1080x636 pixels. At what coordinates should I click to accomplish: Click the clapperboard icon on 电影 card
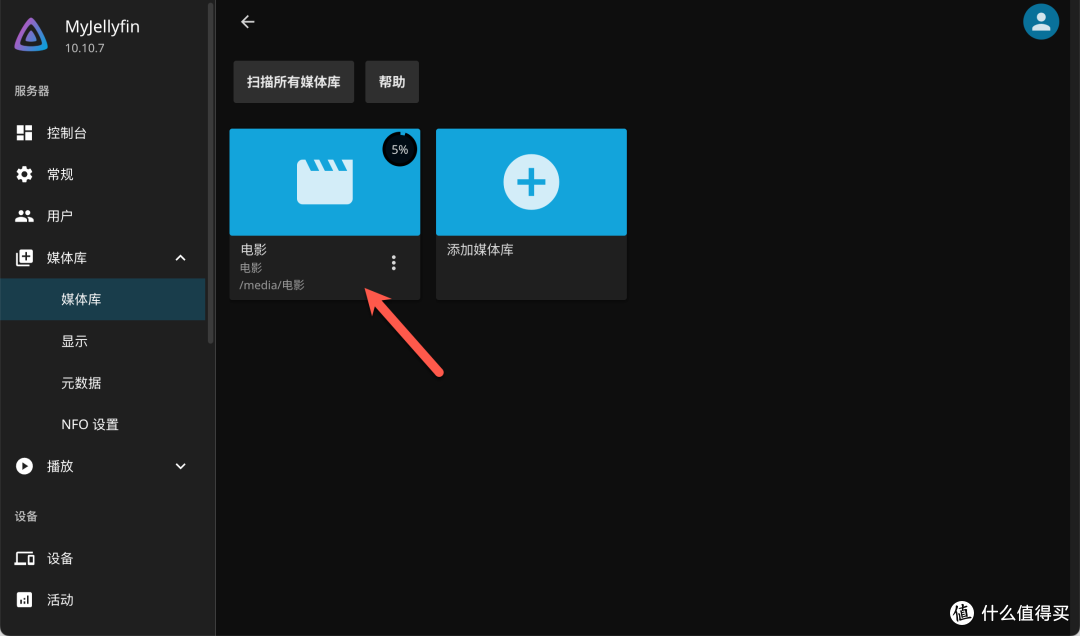(x=324, y=182)
